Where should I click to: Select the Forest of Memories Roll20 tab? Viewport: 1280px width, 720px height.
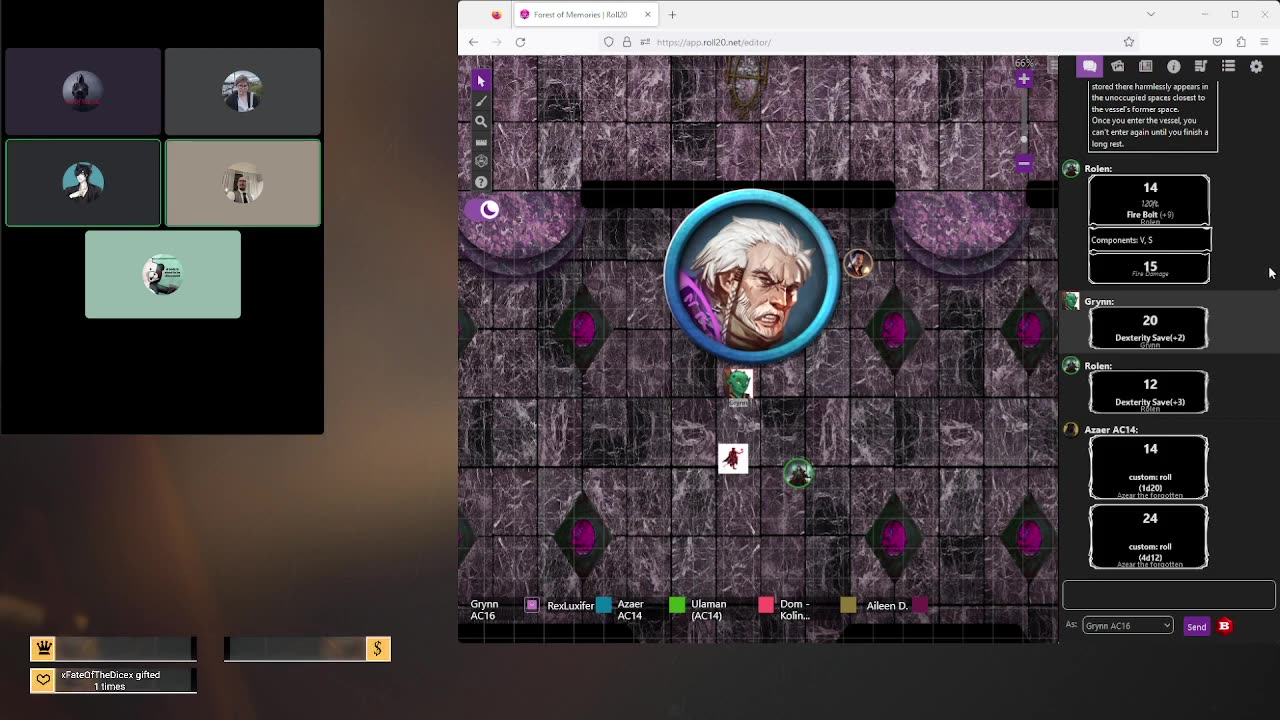(585, 15)
